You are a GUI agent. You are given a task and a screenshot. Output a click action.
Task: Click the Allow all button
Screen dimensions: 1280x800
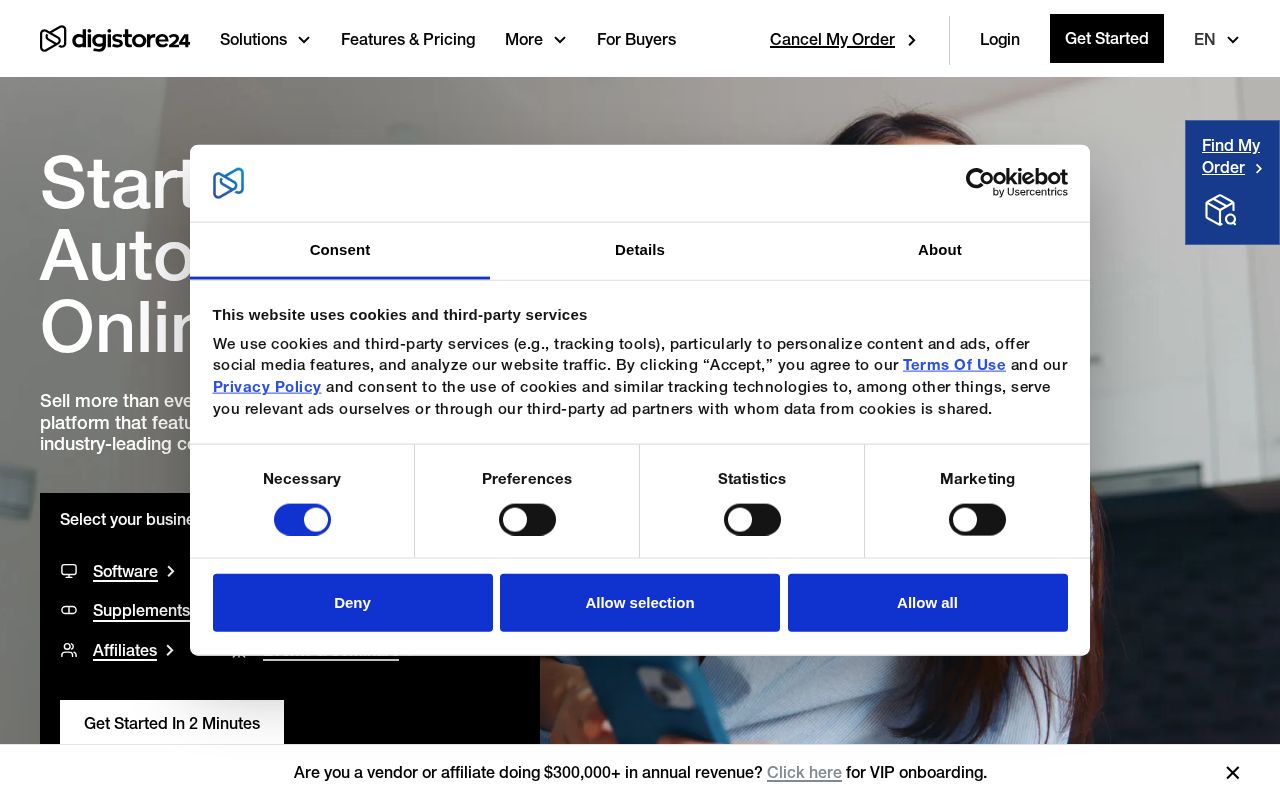[x=927, y=603]
